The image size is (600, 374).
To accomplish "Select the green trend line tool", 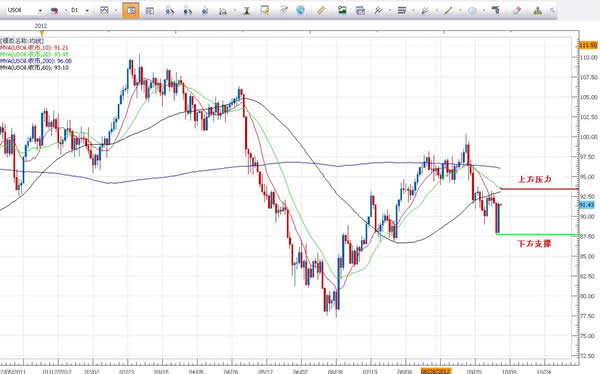I will tap(448, 11).
